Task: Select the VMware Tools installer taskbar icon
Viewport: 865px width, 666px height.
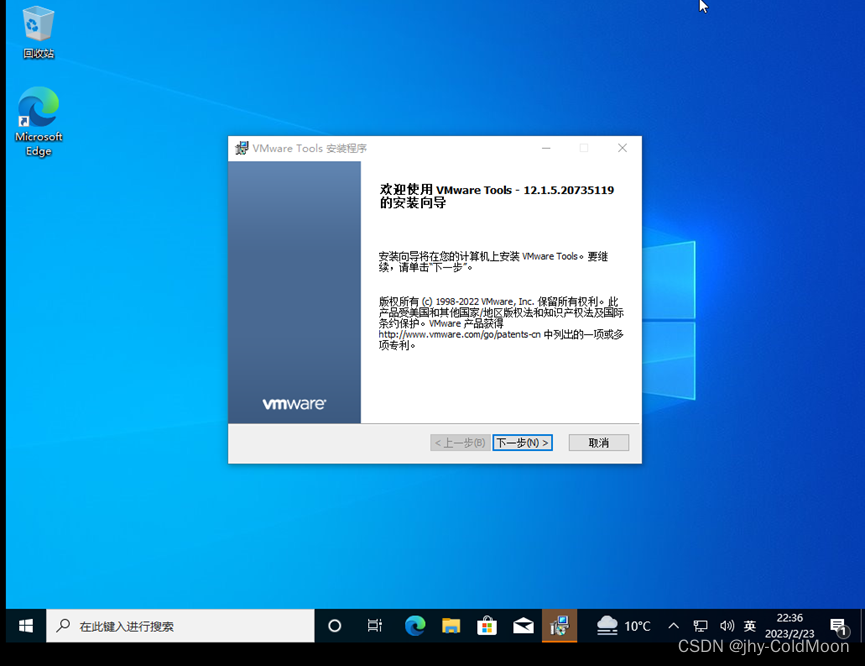Action: point(559,625)
